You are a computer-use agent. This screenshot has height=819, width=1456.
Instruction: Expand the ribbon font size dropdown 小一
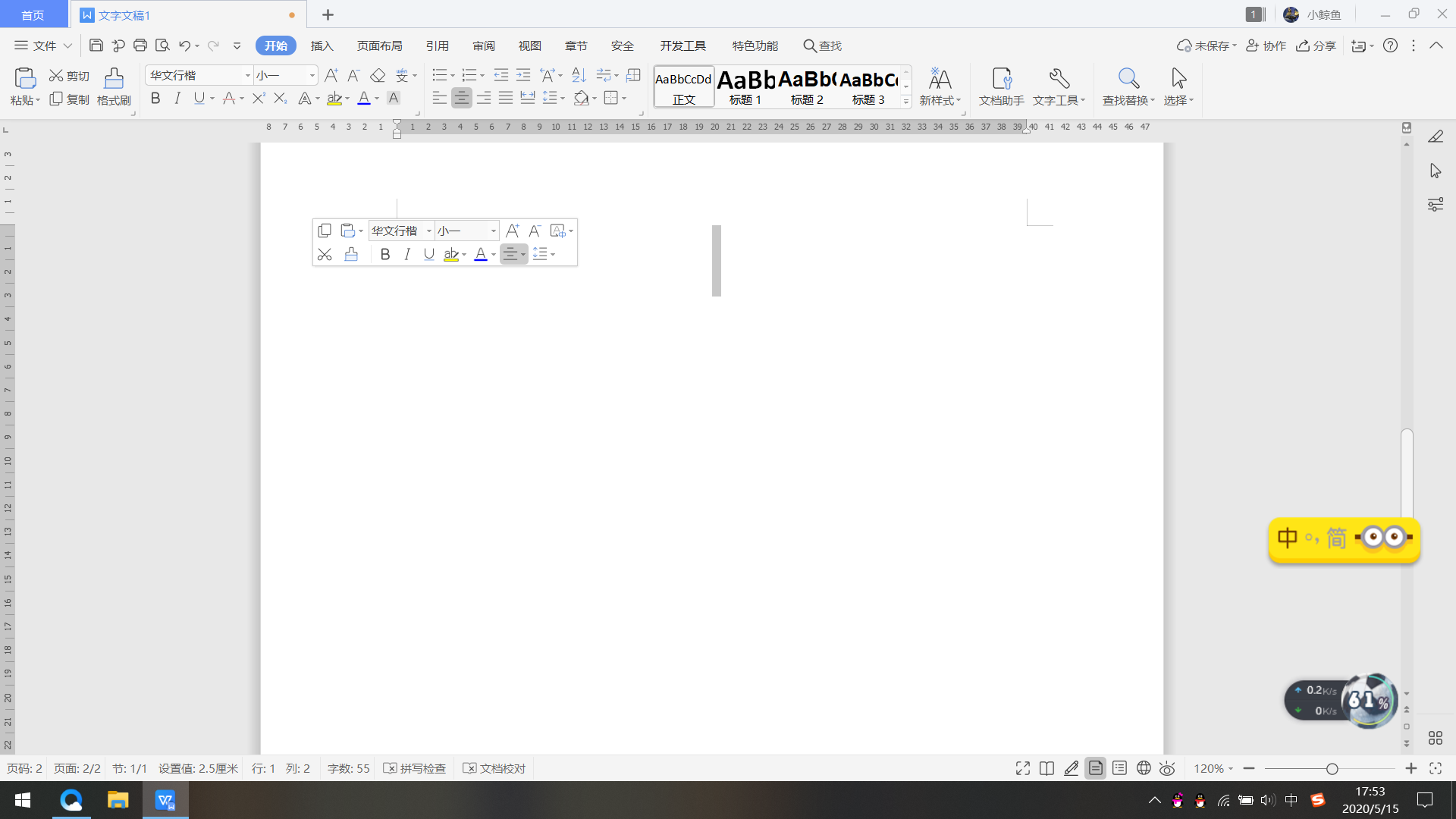click(x=312, y=76)
